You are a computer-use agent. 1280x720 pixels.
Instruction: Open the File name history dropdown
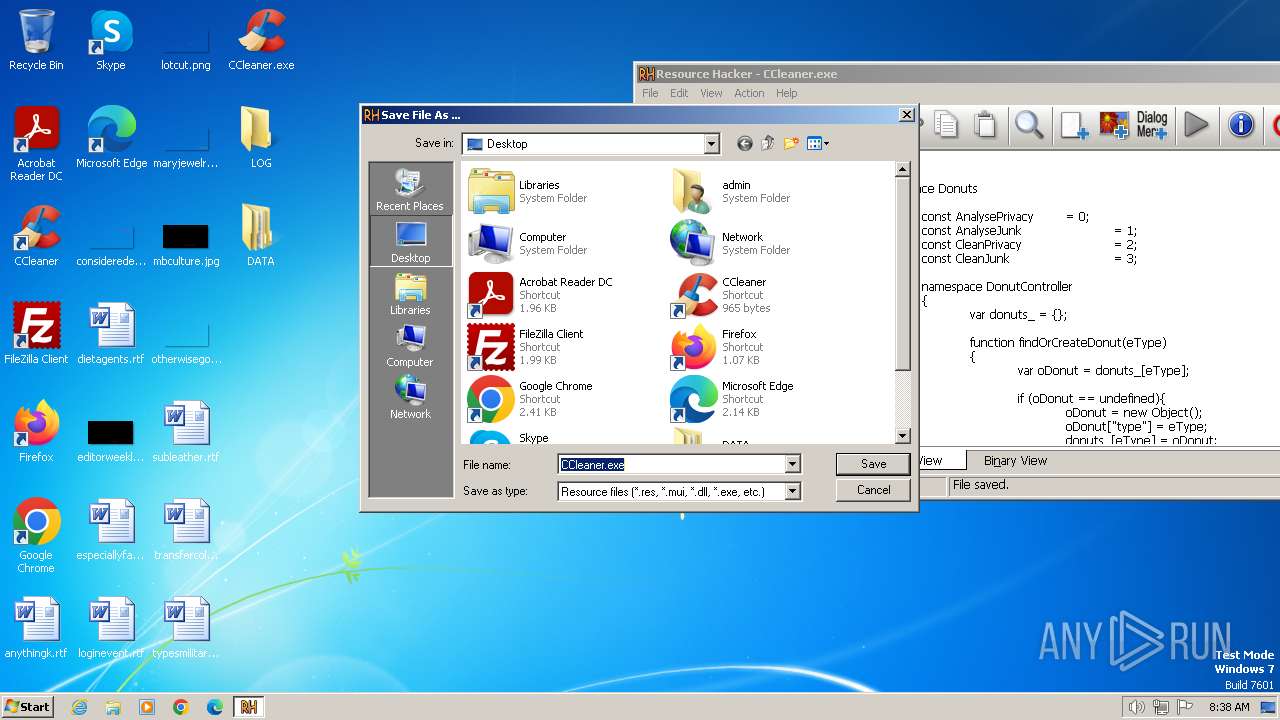click(x=792, y=464)
